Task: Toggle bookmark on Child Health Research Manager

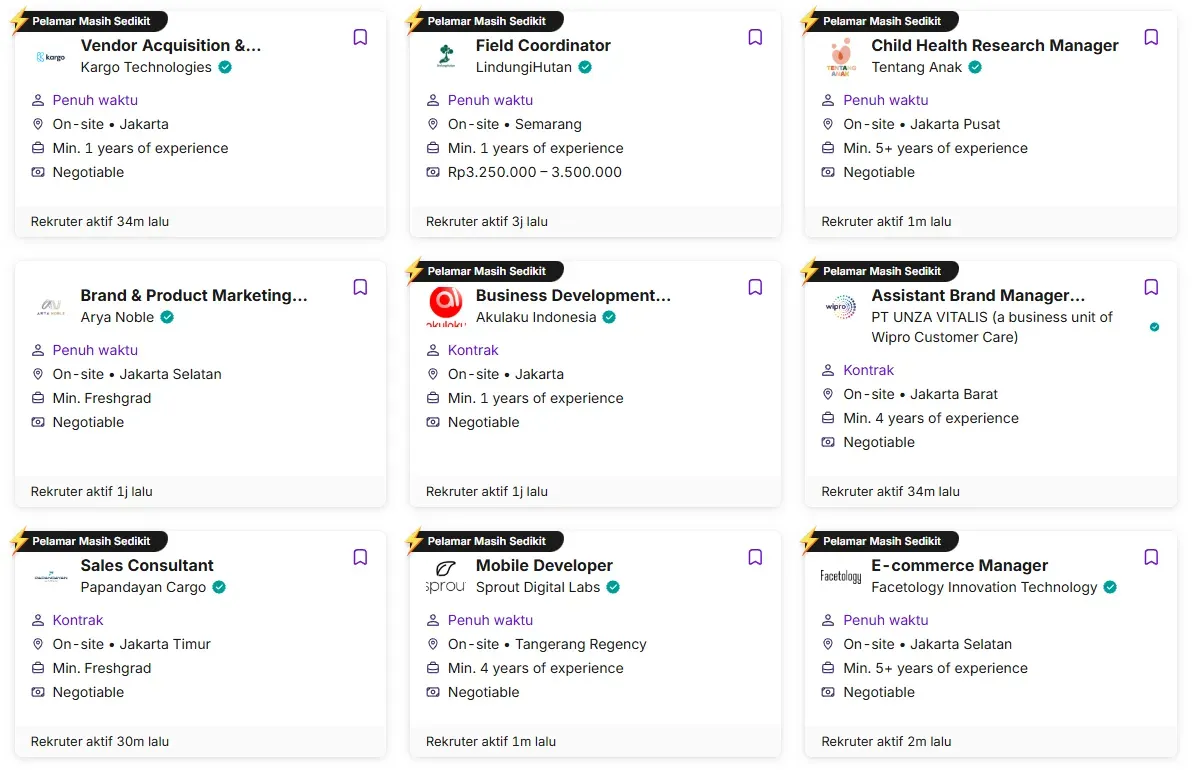Action: click(1151, 37)
